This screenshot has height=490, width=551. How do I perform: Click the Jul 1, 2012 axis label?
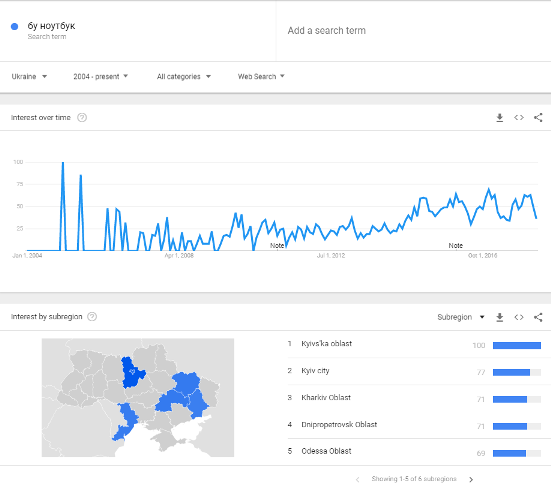pos(331,256)
